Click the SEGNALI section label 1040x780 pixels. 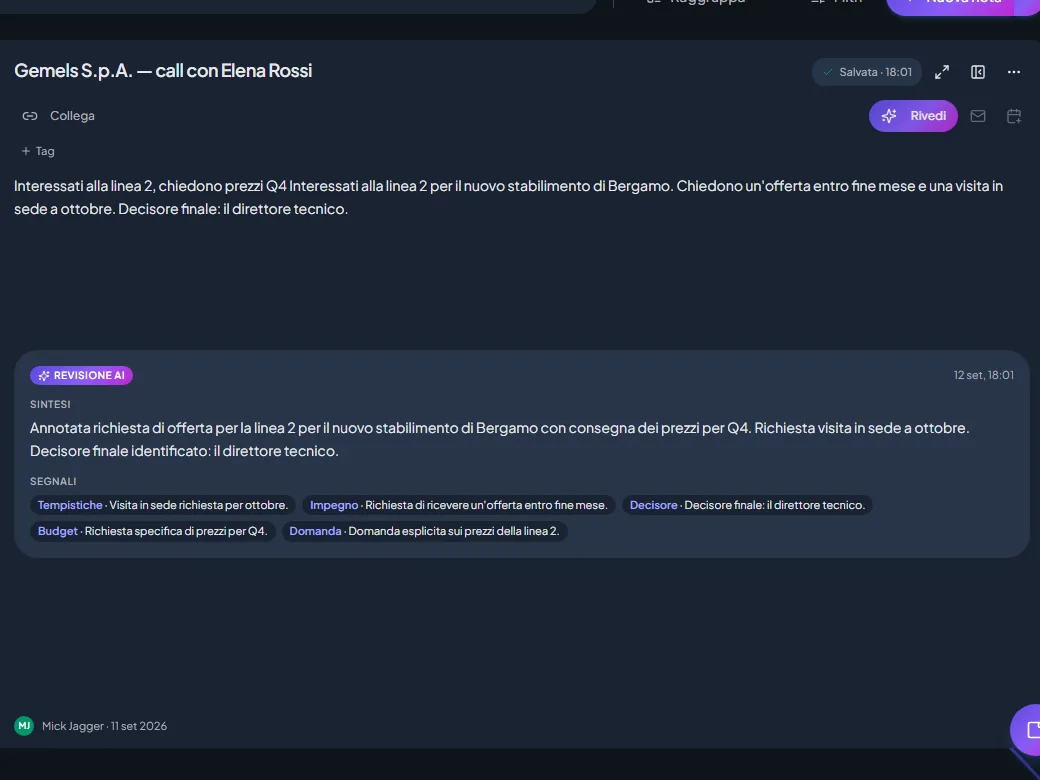coord(53,482)
